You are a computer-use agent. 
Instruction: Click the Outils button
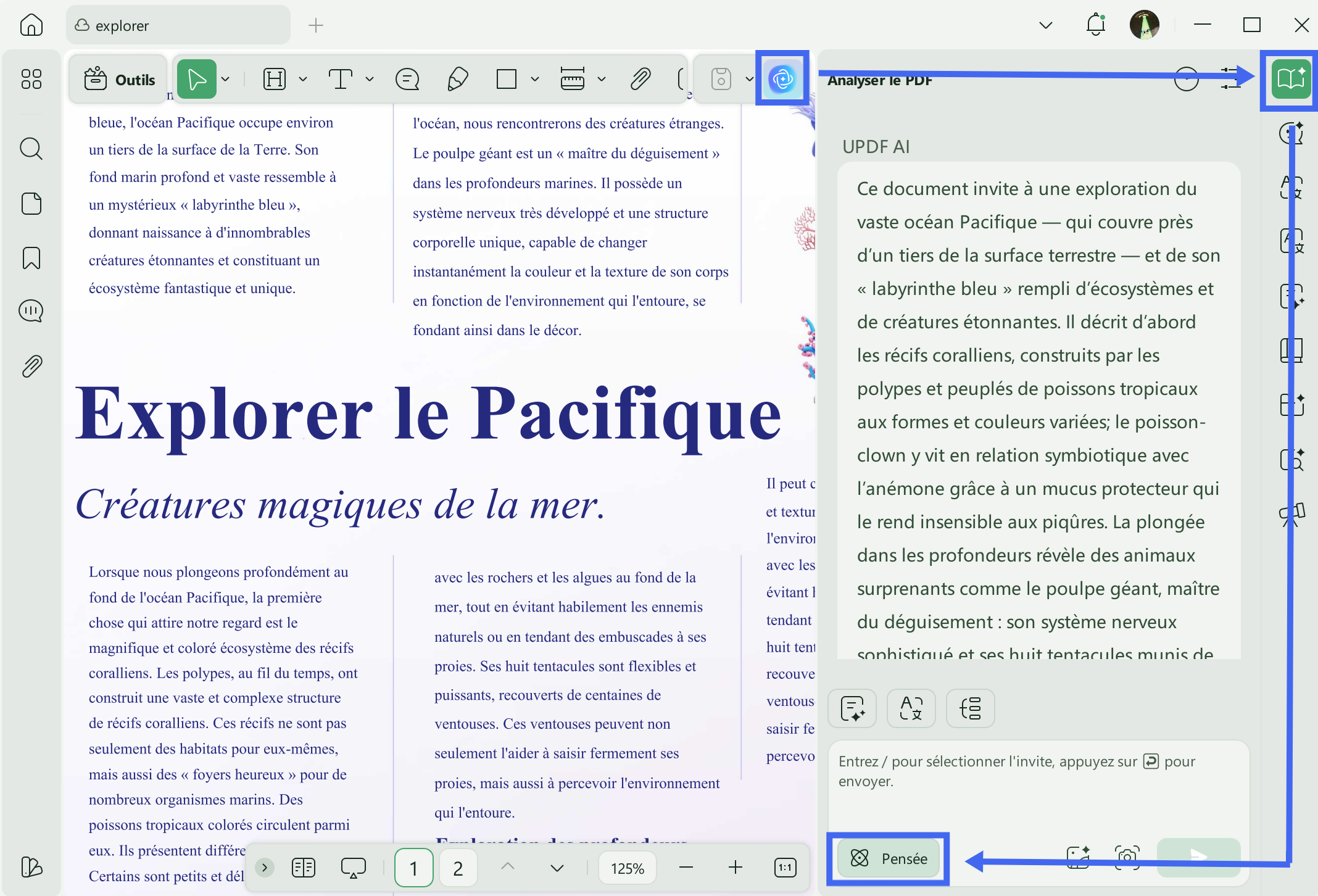click(x=120, y=80)
